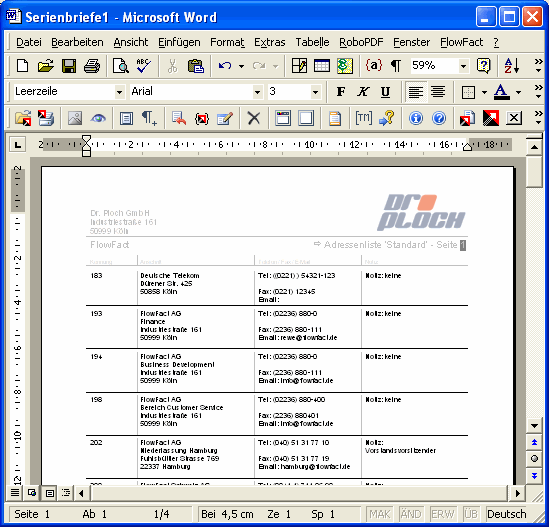The height and width of the screenshot is (527, 549).
Task: Click the vertical scrollbar thumb
Action: click(x=534, y=172)
